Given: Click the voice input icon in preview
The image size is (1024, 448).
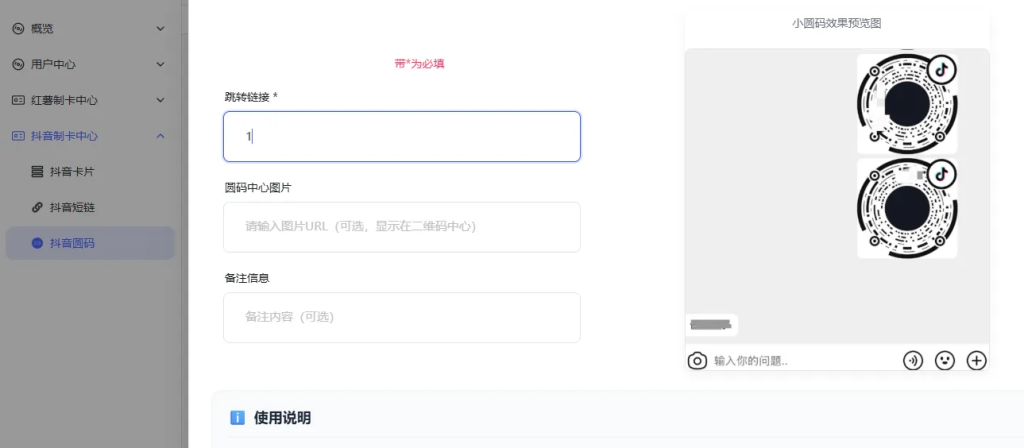Looking at the screenshot, I should click(913, 360).
